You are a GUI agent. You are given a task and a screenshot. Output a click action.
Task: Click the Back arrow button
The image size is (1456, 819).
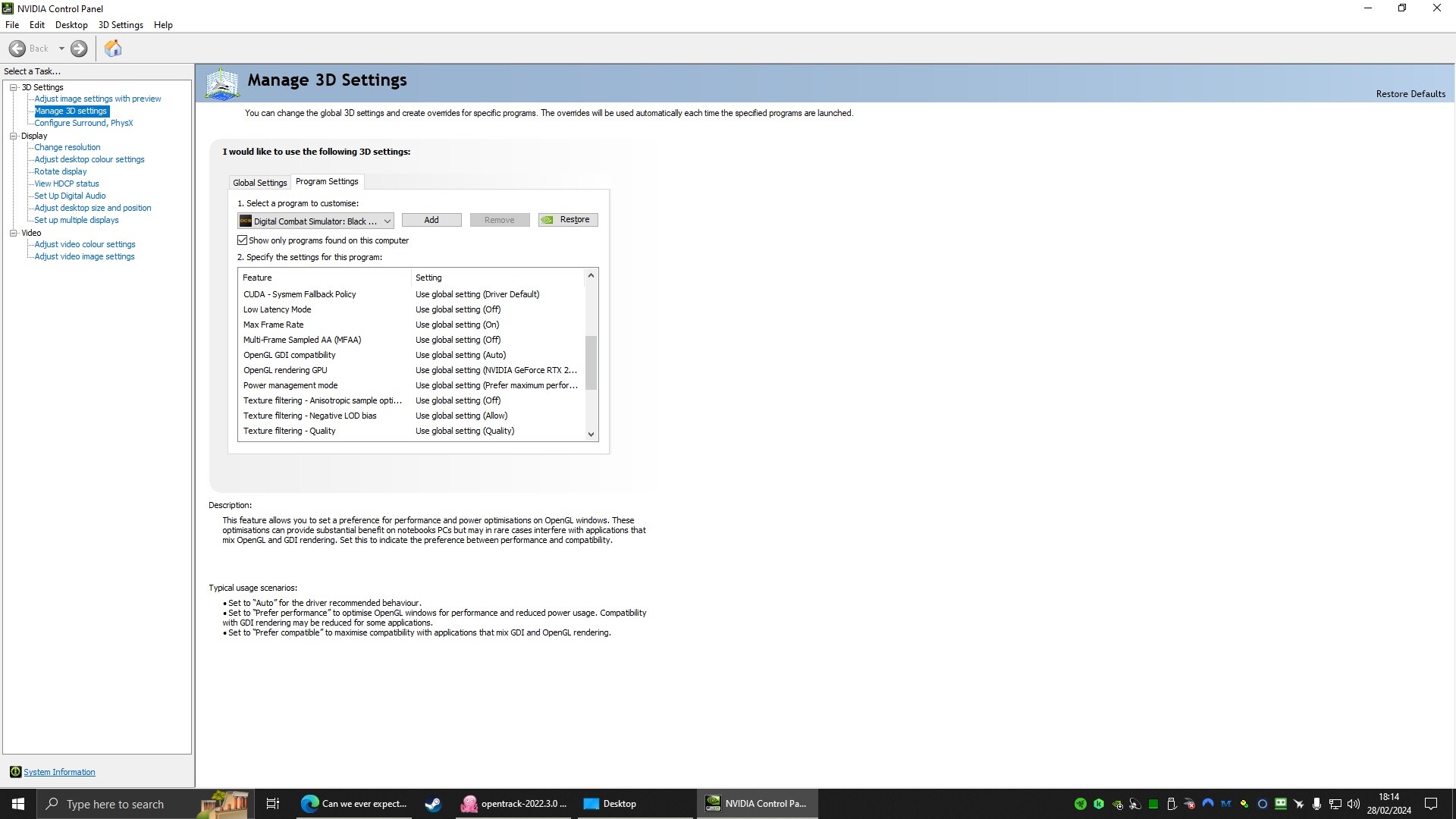coord(17,49)
